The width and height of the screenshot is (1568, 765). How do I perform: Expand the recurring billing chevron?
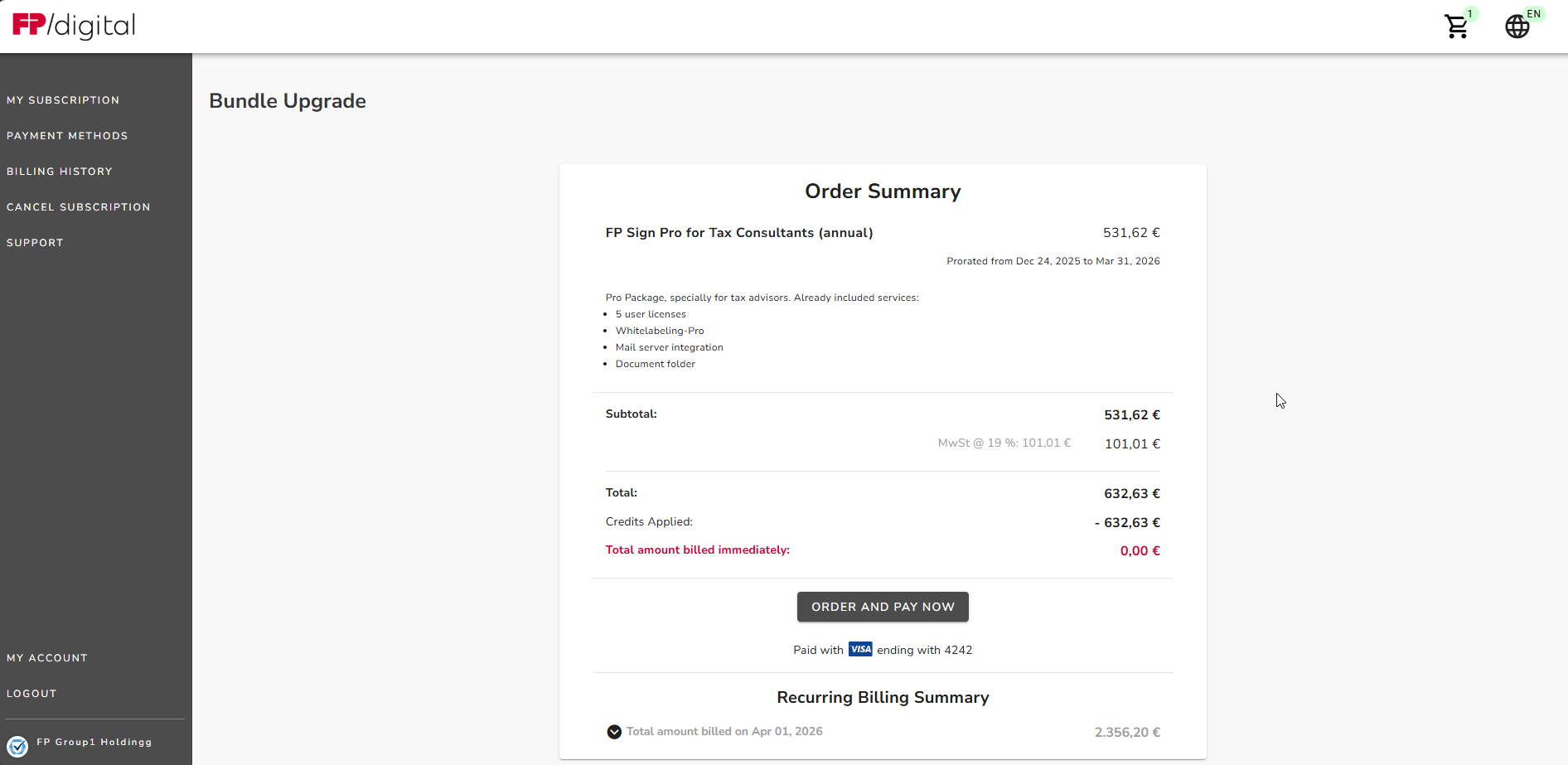tap(614, 732)
